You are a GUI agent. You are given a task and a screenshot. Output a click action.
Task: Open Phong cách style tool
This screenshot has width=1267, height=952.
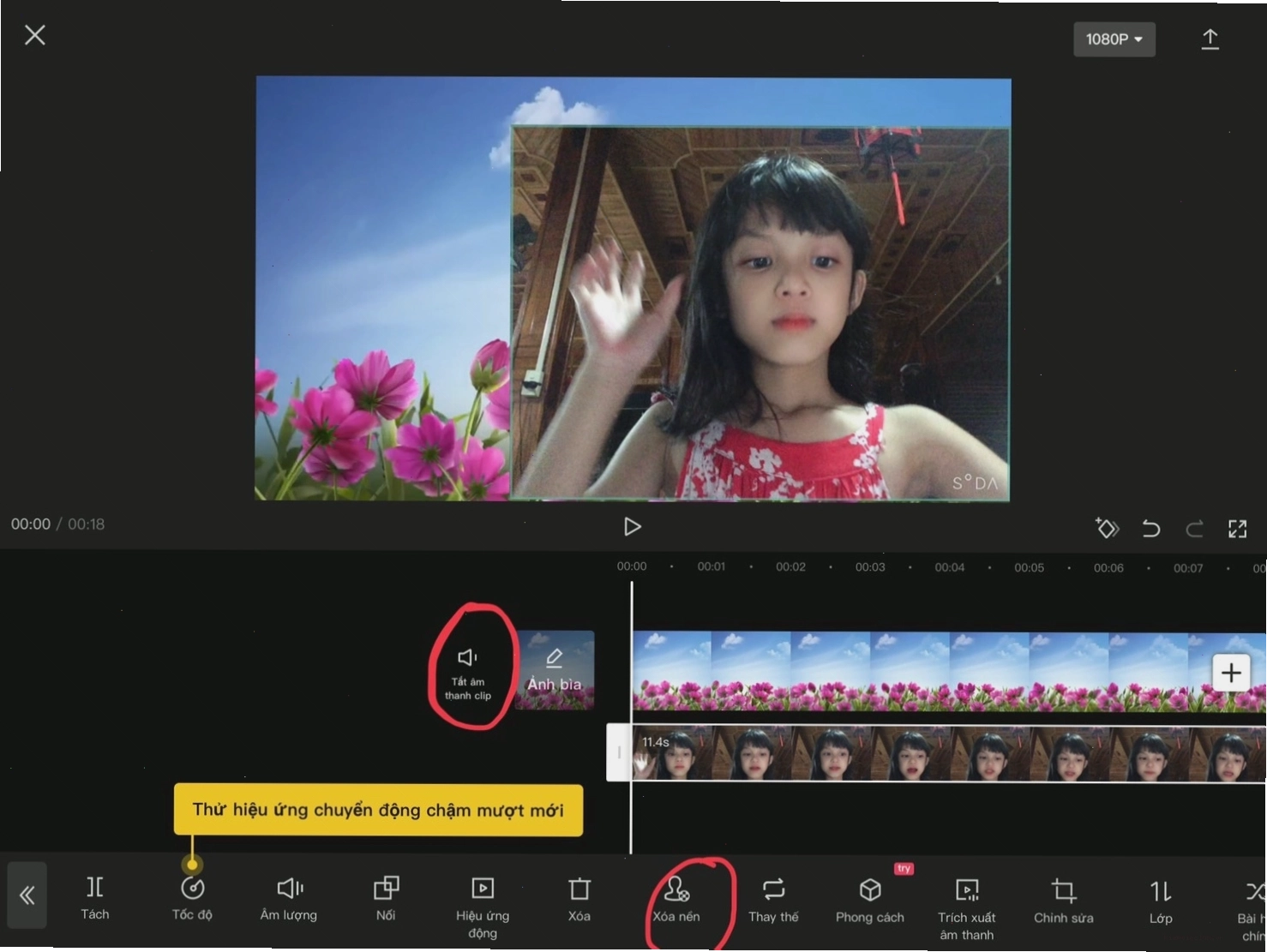(x=870, y=900)
